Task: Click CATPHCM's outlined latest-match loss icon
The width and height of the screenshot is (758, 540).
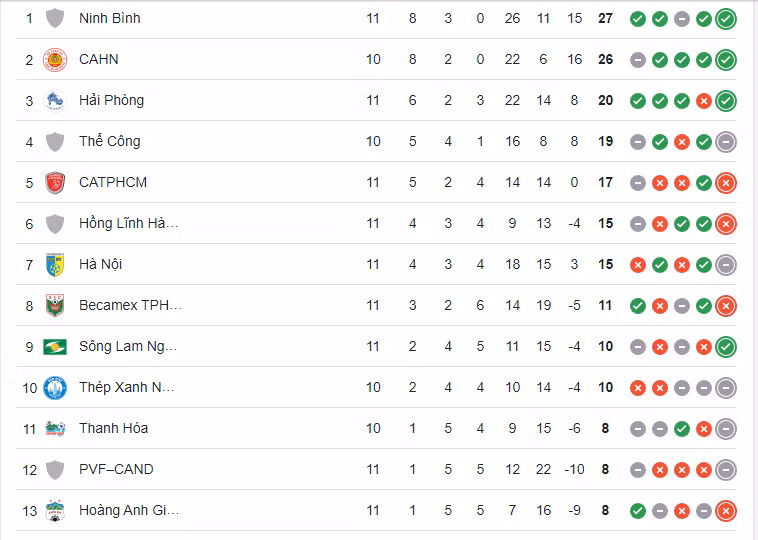Action: [726, 183]
